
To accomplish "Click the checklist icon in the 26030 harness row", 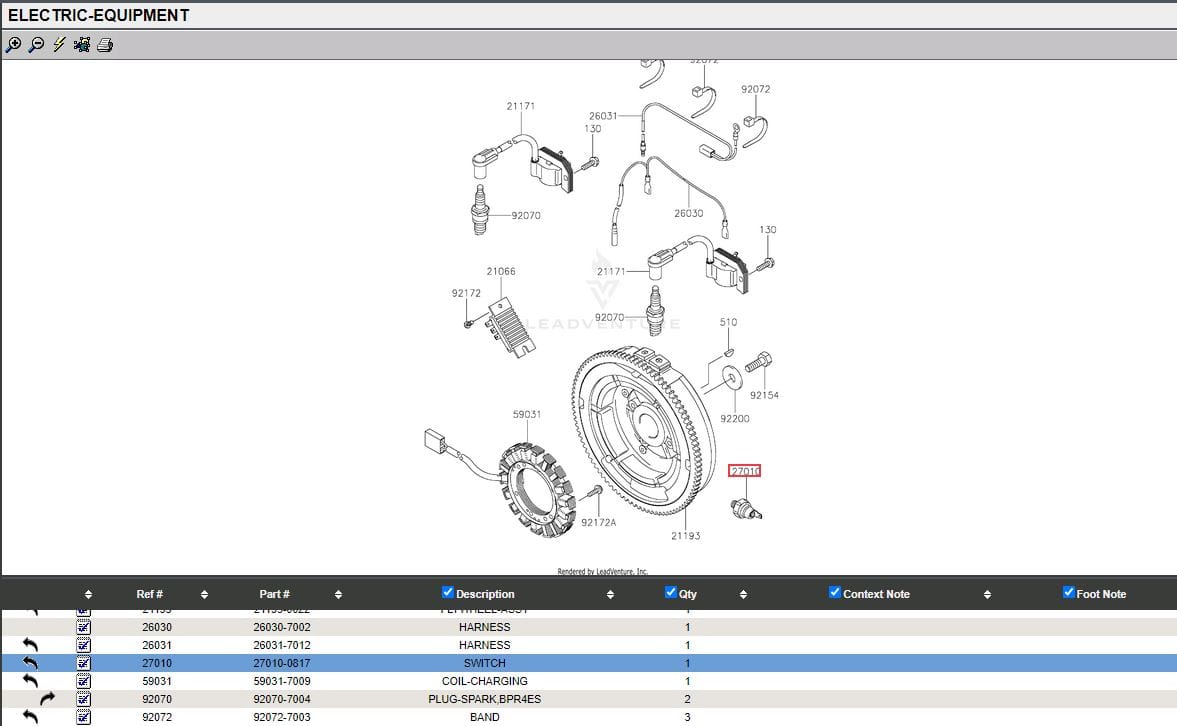I will (x=84, y=627).
